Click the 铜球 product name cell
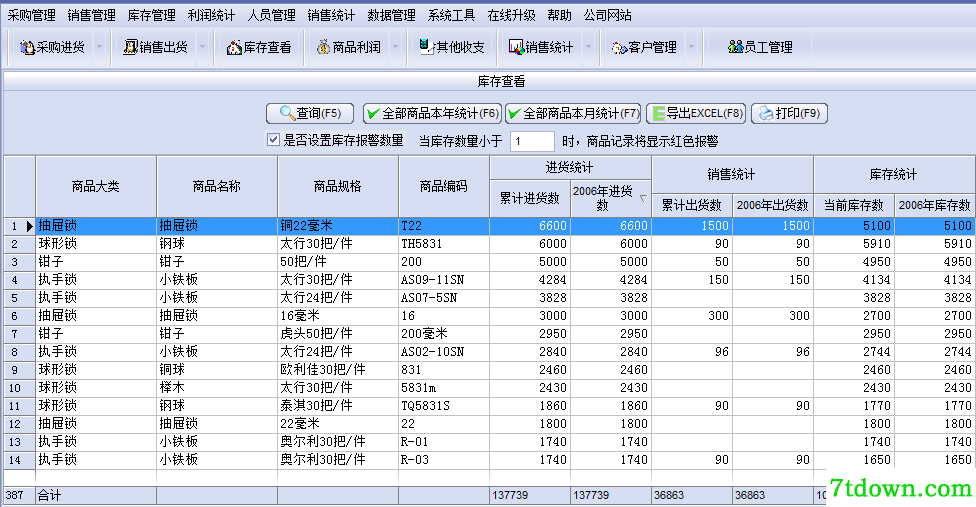The image size is (976, 507). (217, 370)
